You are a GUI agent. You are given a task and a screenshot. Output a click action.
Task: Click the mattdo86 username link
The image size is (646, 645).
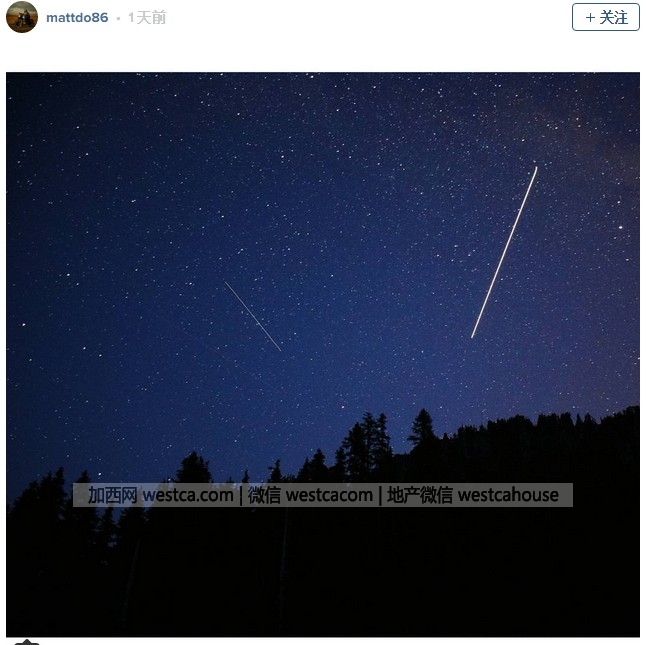(x=77, y=18)
